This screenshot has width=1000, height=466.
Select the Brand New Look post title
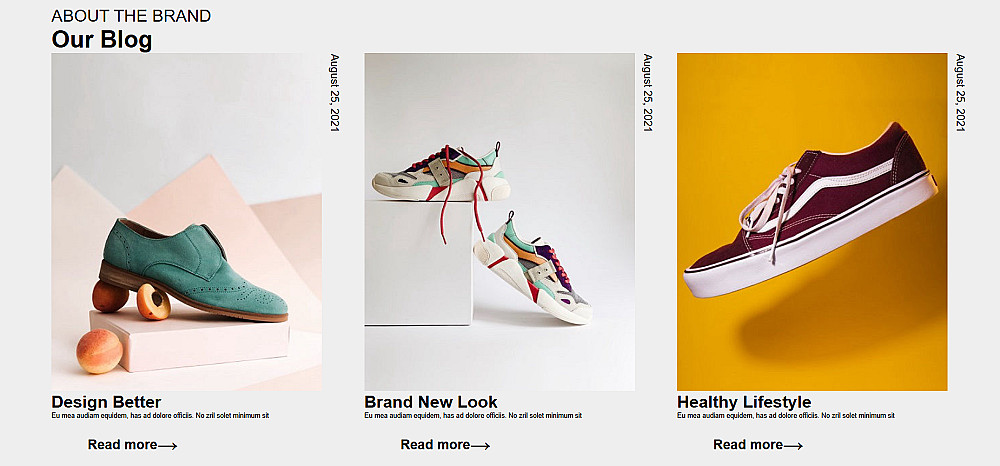pos(430,402)
